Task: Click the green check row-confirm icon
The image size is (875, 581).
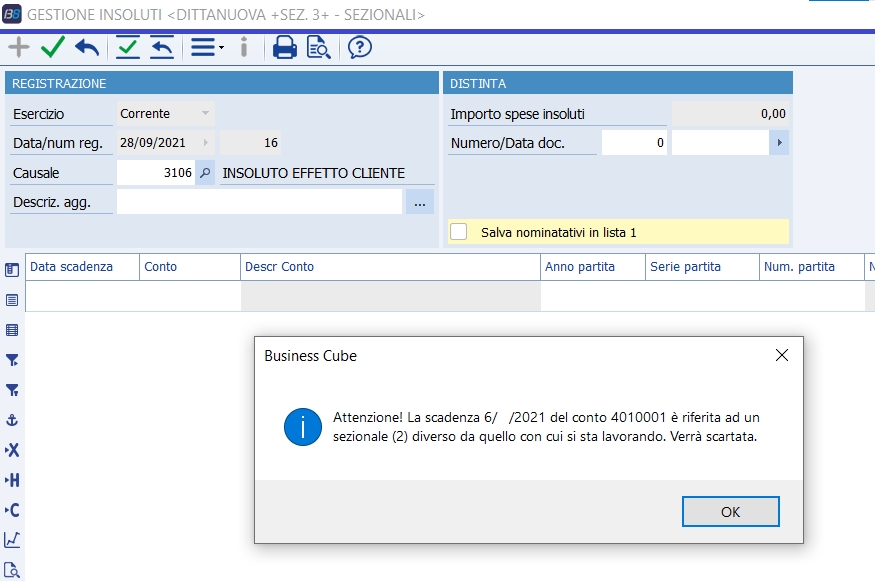Action: [x=128, y=47]
